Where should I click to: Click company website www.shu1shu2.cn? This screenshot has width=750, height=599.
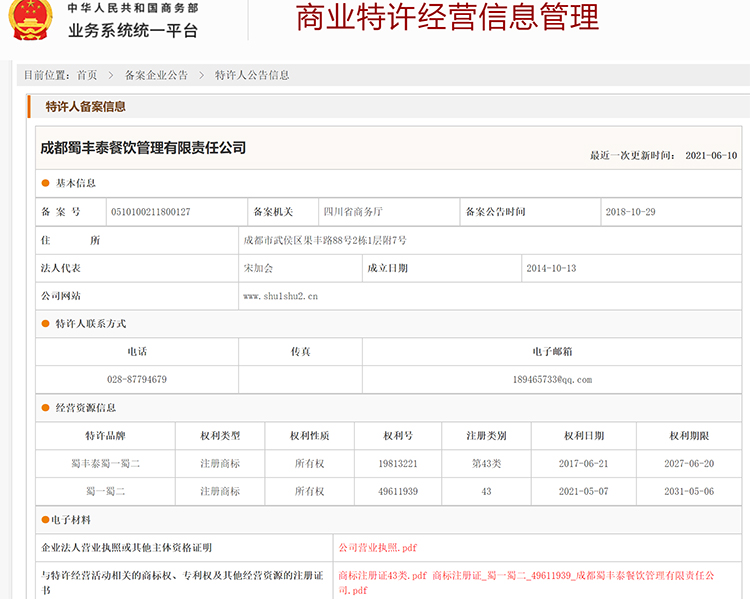pos(280,296)
